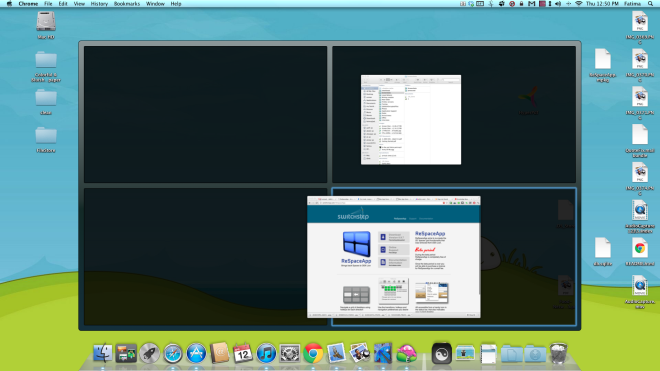Select the first folder under Mac HD
The image size is (660, 371).
tap(46, 60)
